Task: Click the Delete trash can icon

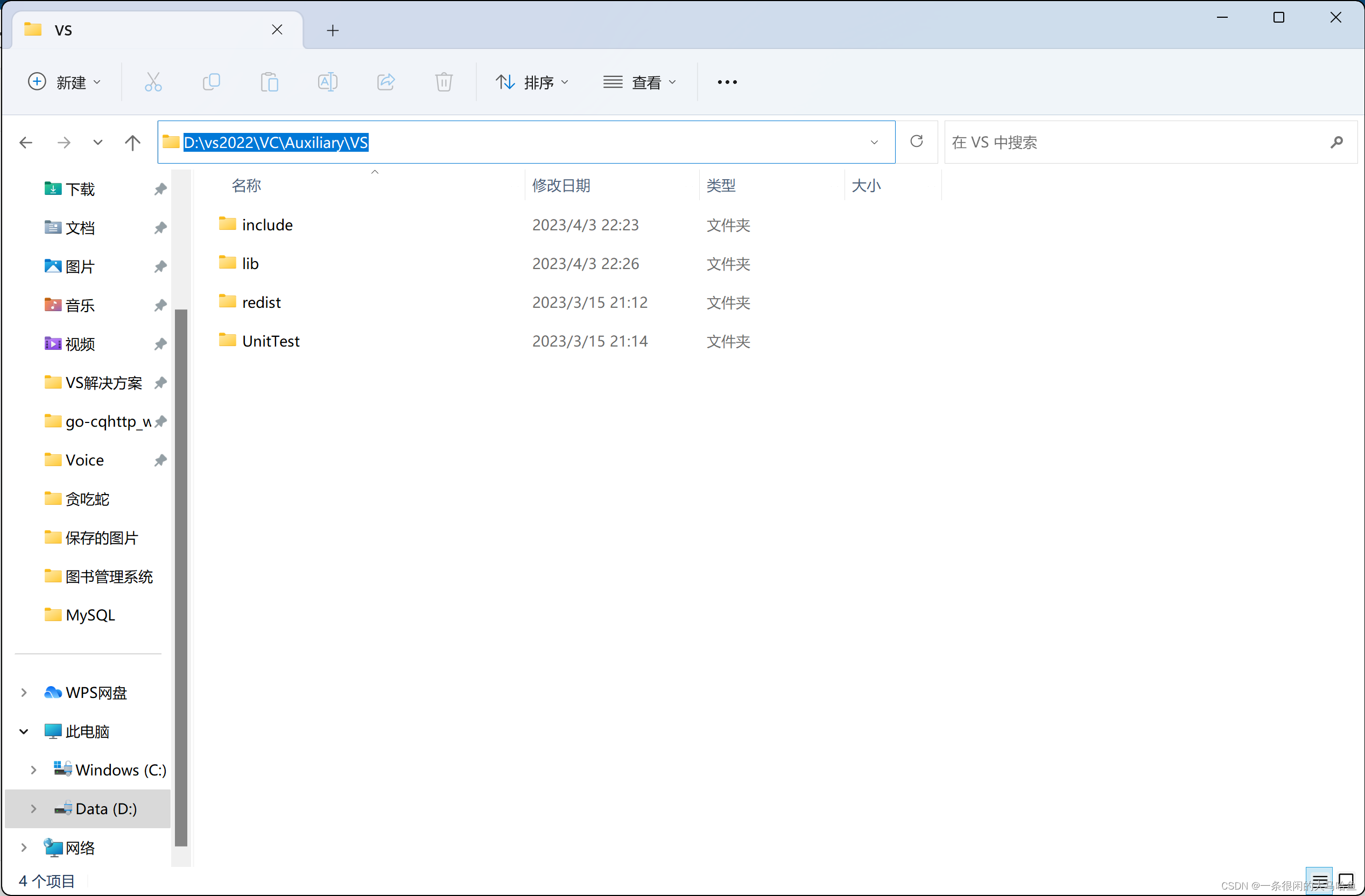Action: tap(444, 82)
